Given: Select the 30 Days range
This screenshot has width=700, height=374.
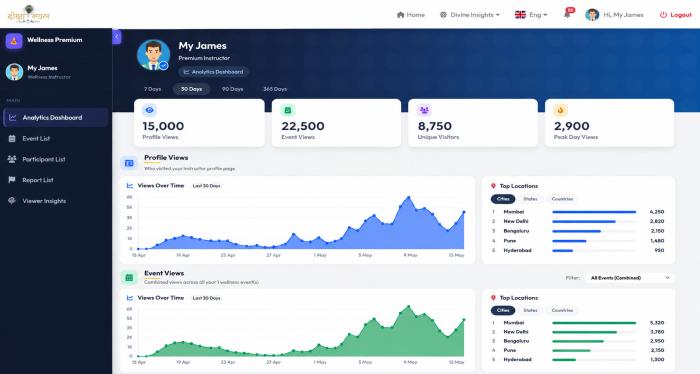Looking at the screenshot, I should pos(192,89).
